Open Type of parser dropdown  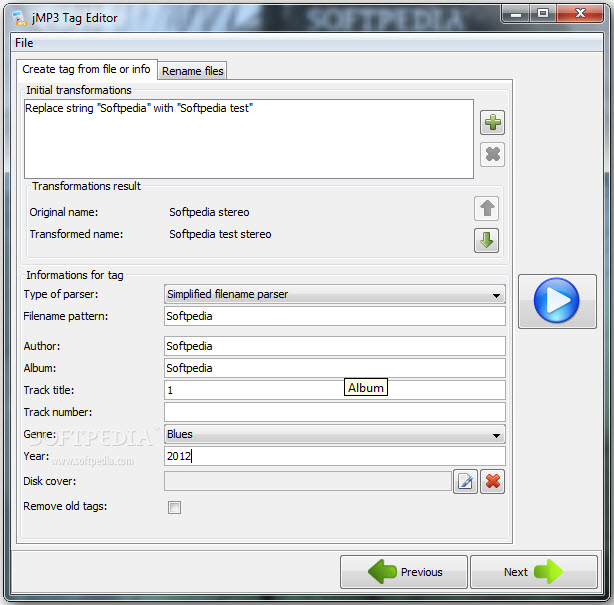pos(335,294)
